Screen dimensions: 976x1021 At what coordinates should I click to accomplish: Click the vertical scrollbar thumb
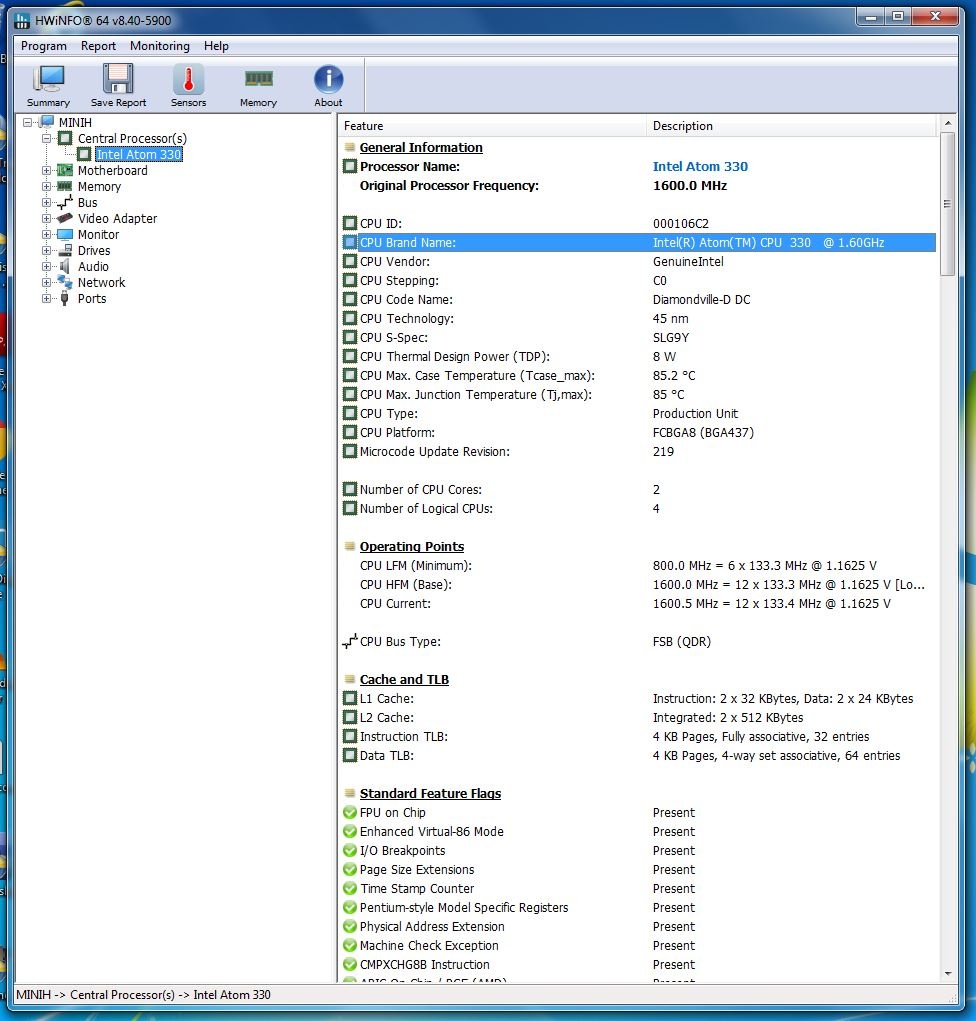[948, 204]
